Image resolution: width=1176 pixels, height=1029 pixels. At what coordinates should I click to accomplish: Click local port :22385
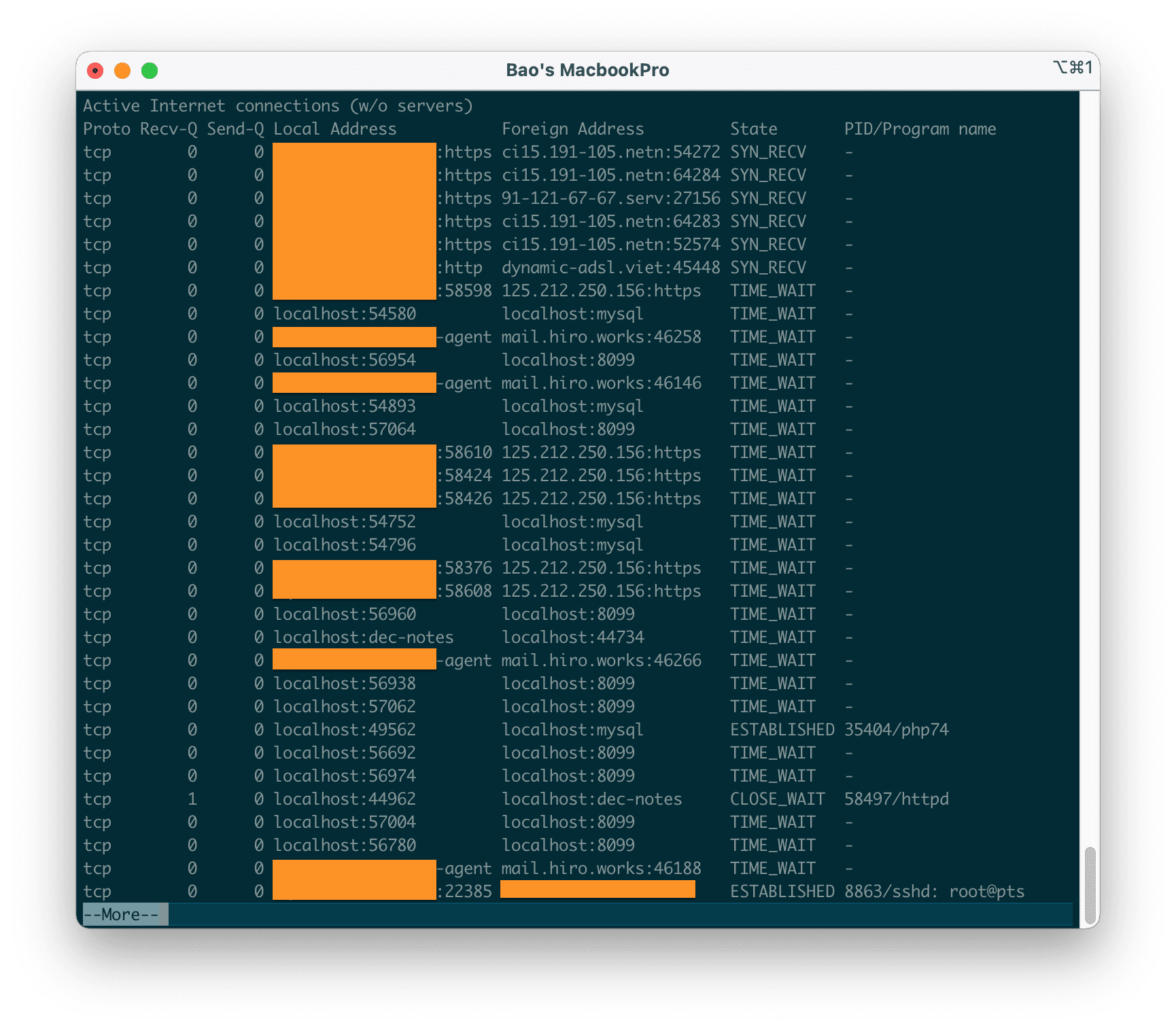(464, 892)
